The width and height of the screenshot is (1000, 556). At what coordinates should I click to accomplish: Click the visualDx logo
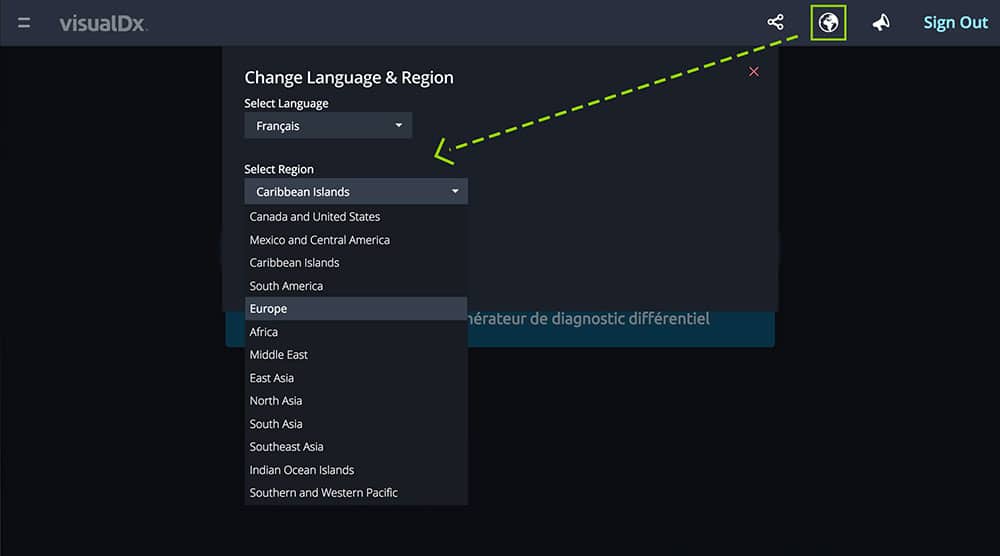103,23
